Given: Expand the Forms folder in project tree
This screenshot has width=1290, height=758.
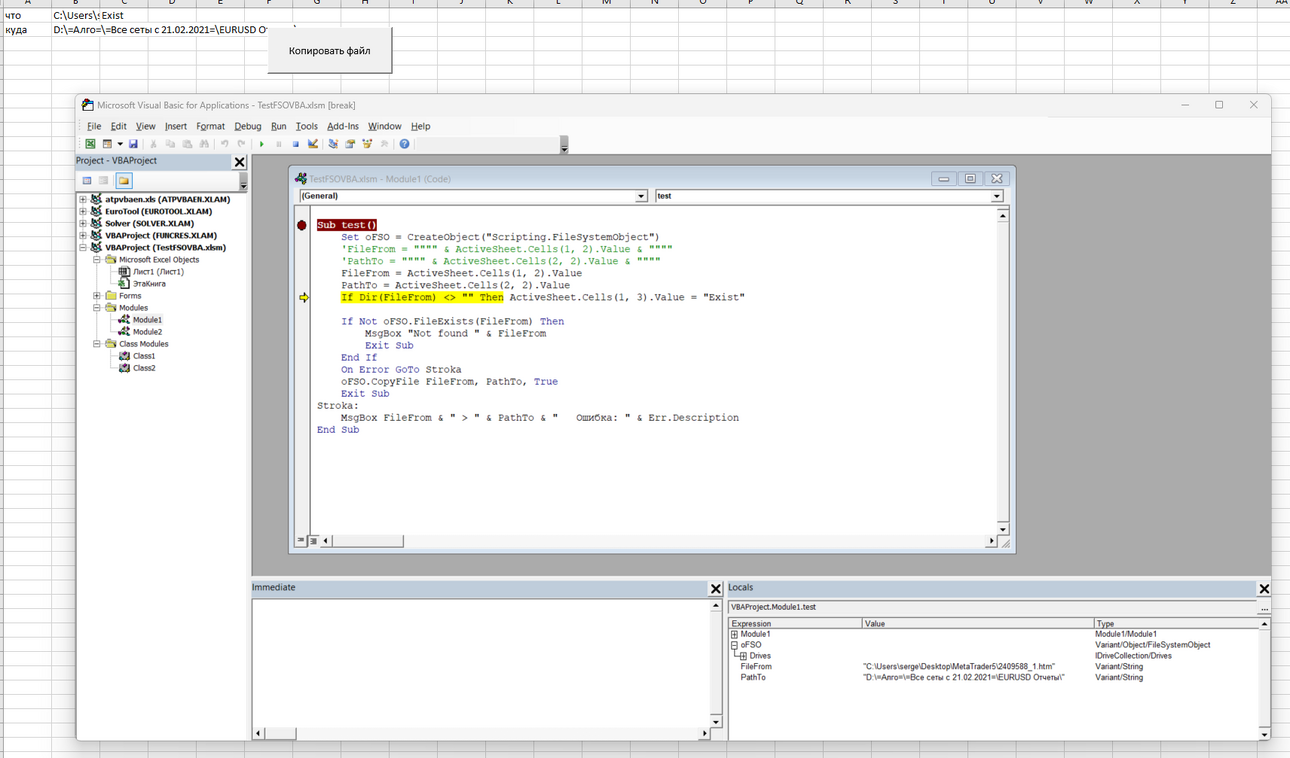Looking at the screenshot, I should 97,296.
